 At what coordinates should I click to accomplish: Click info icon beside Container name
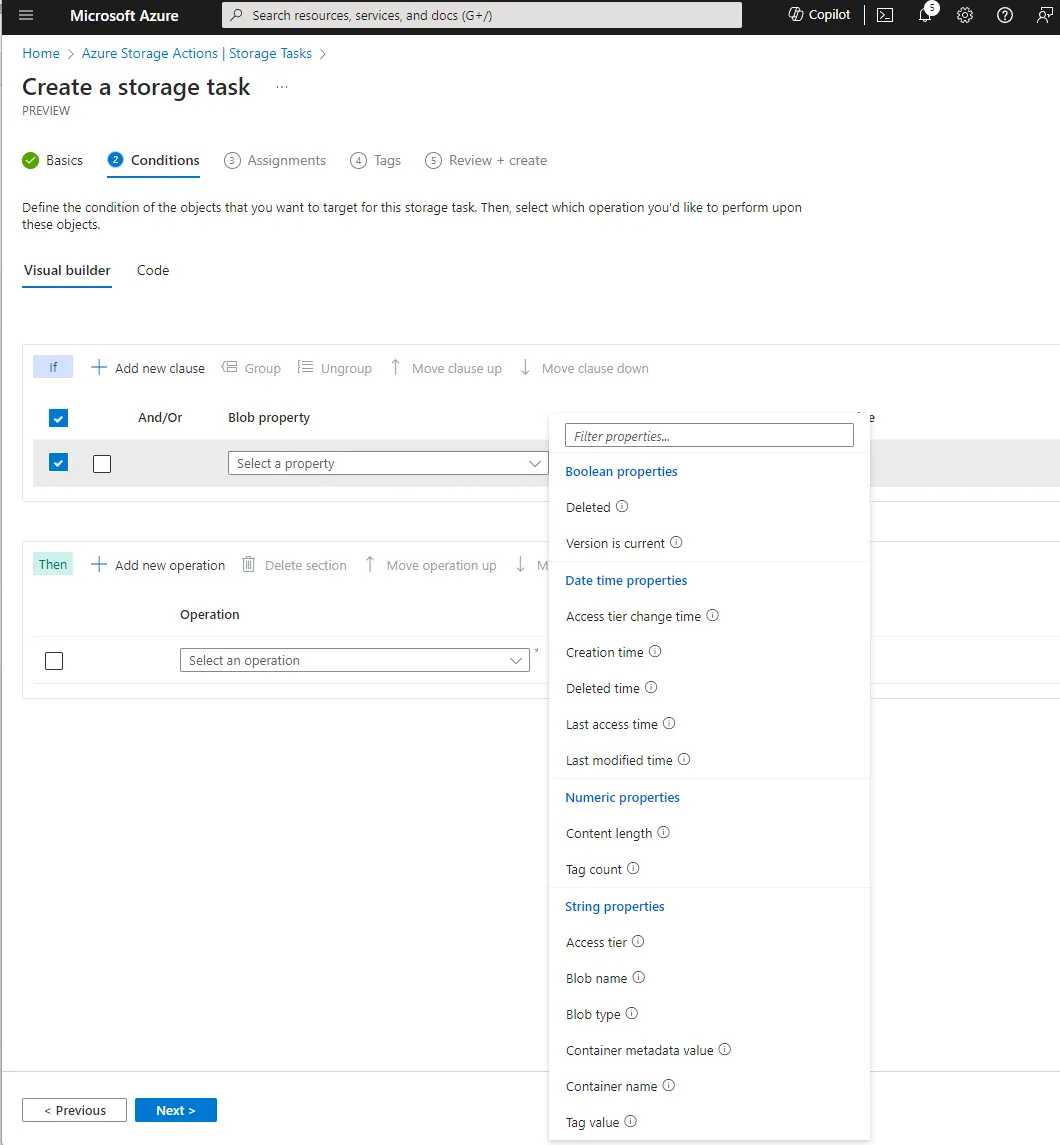click(669, 1085)
